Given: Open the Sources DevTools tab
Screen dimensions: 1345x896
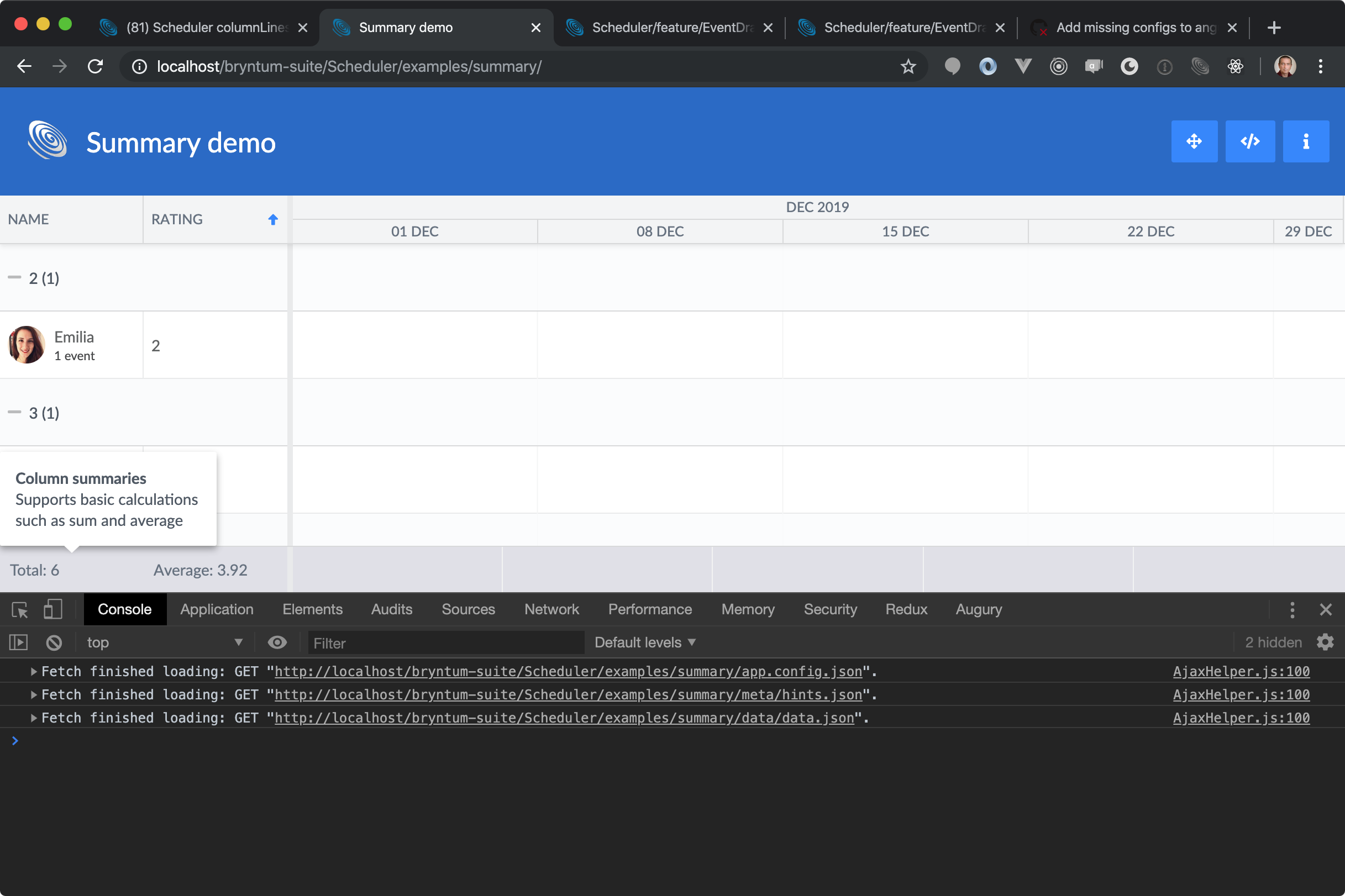Looking at the screenshot, I should click(x=468, y=610).
